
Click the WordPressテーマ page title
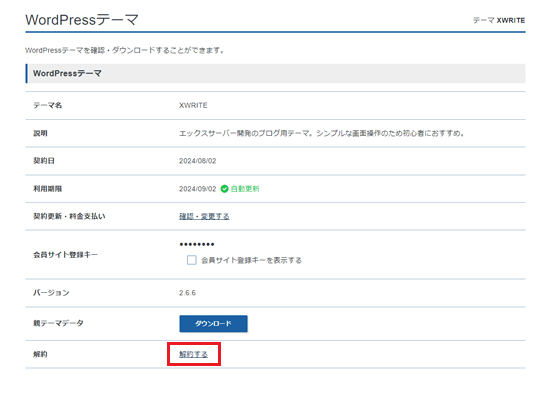click(82, 20)
